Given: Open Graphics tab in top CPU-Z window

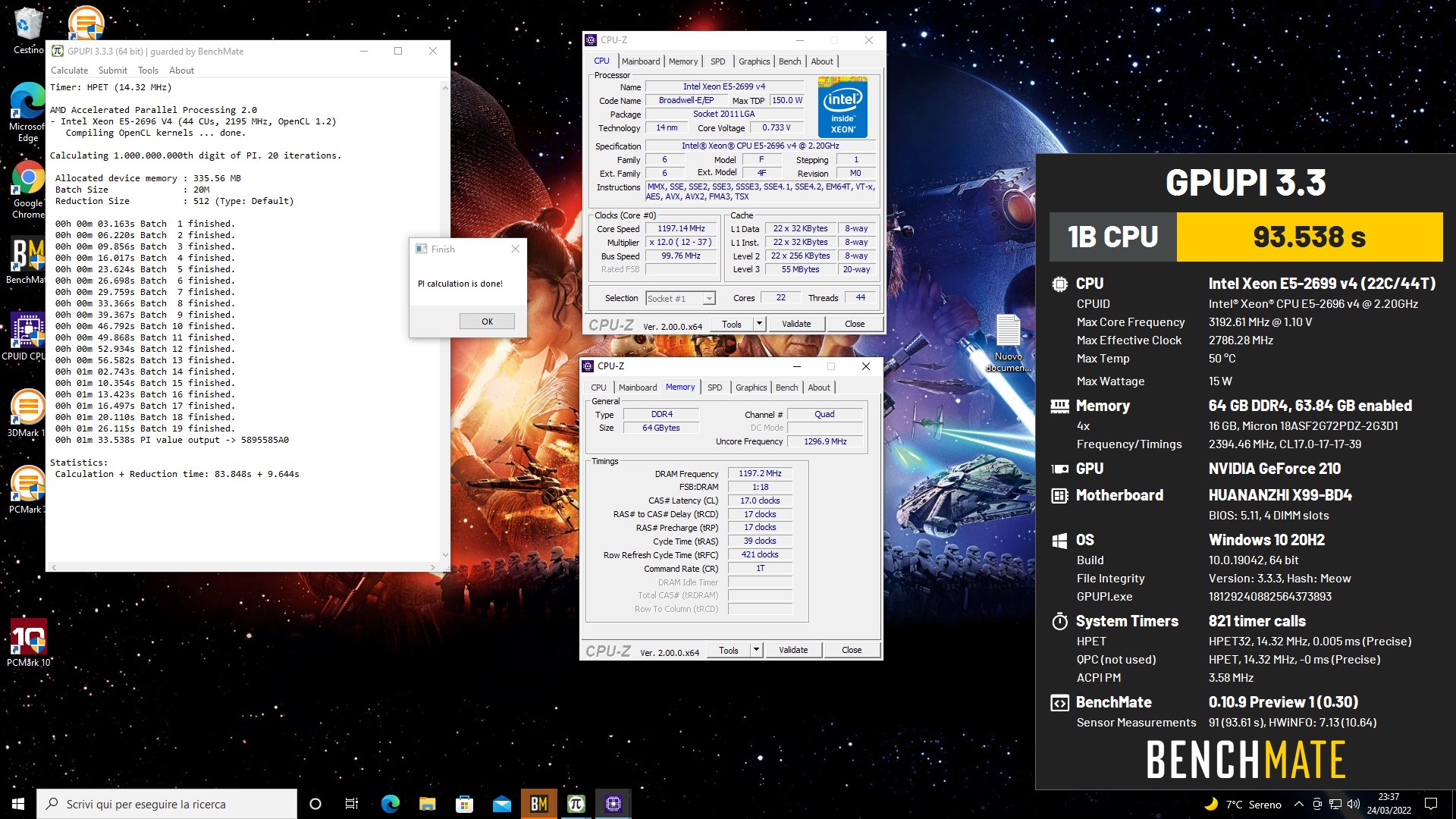Looking at the screenshot, I should coord(754,61).
